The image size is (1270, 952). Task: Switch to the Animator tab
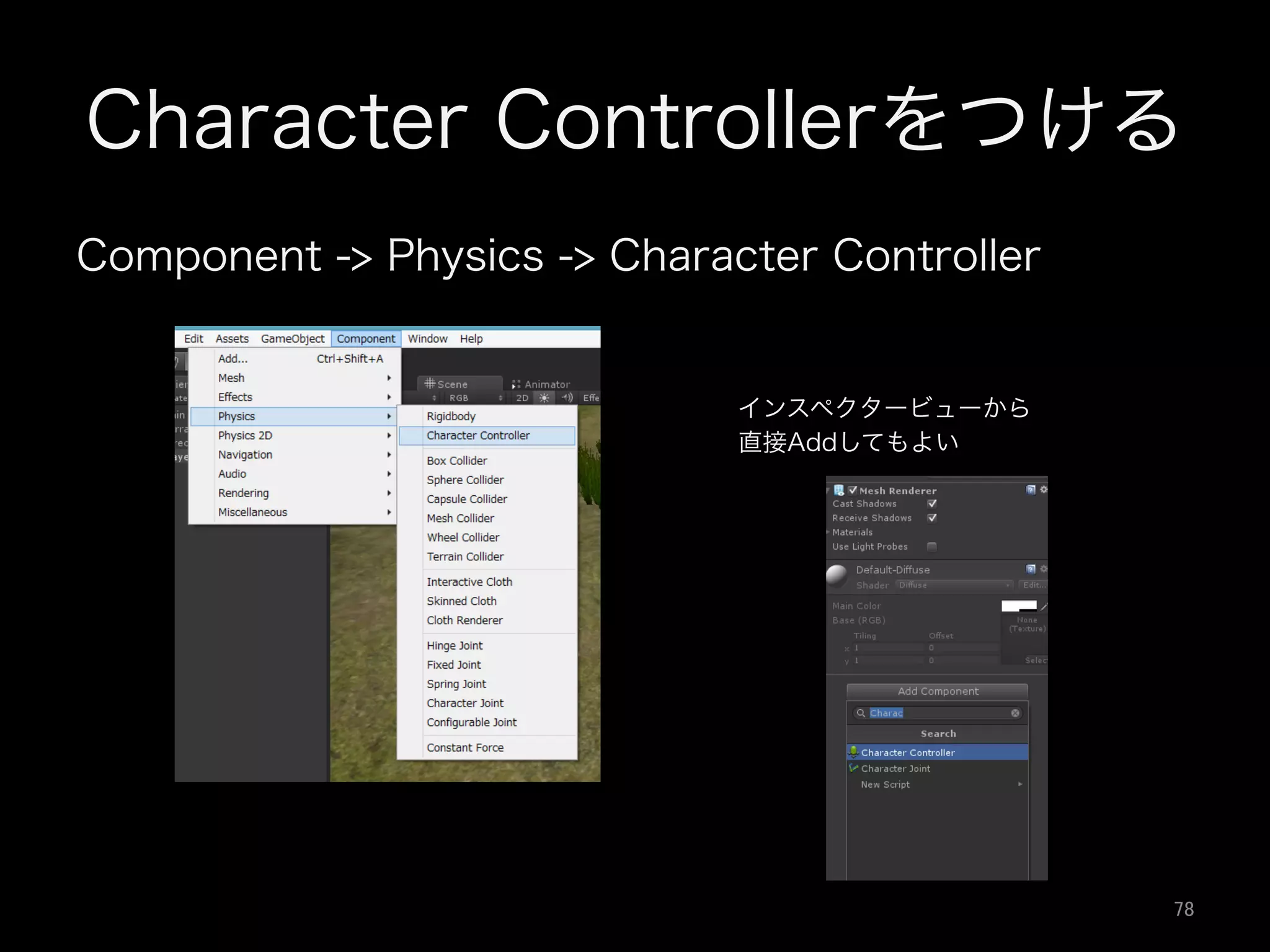(541, 384)
